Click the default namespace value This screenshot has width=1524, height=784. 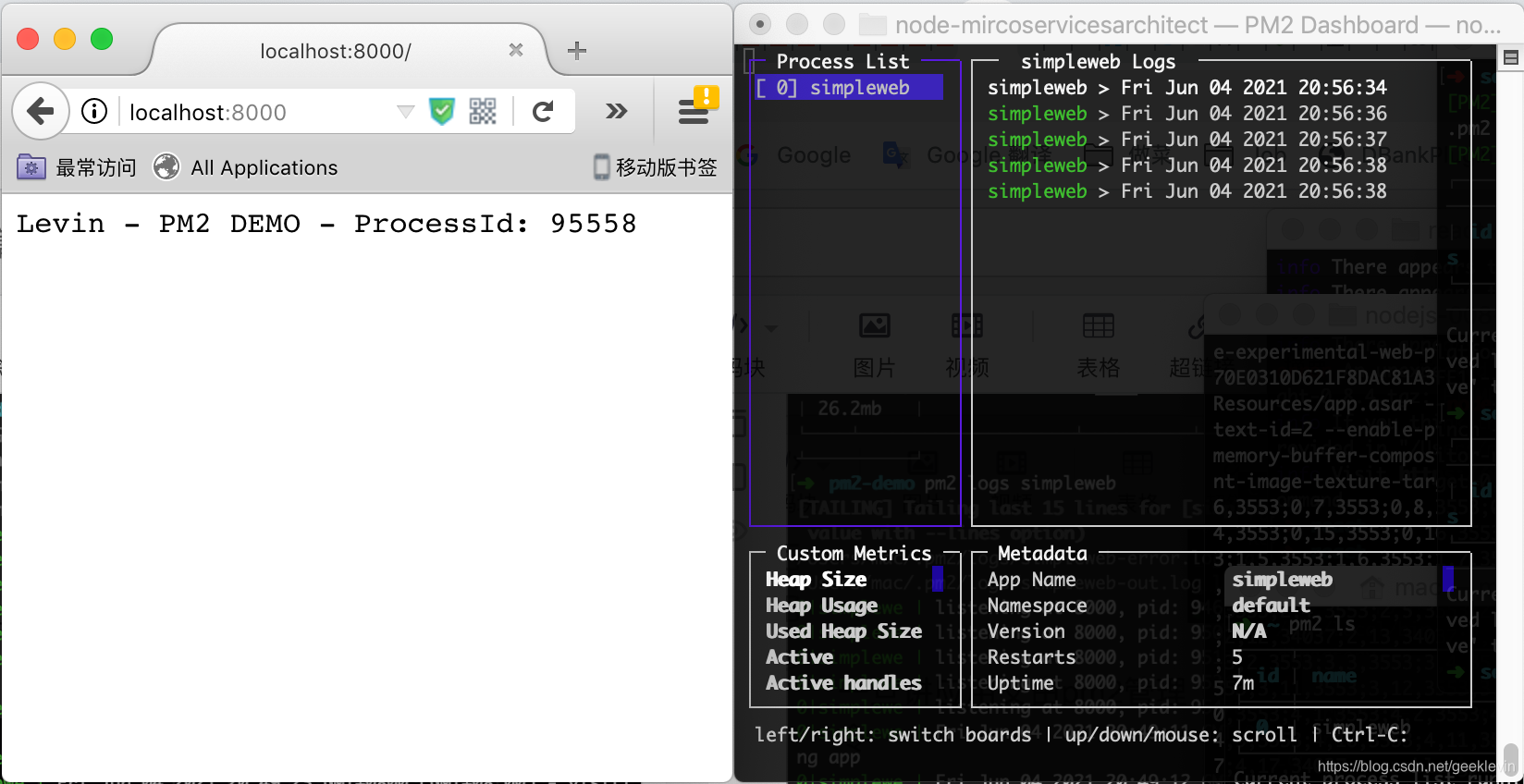(1271, 606)
